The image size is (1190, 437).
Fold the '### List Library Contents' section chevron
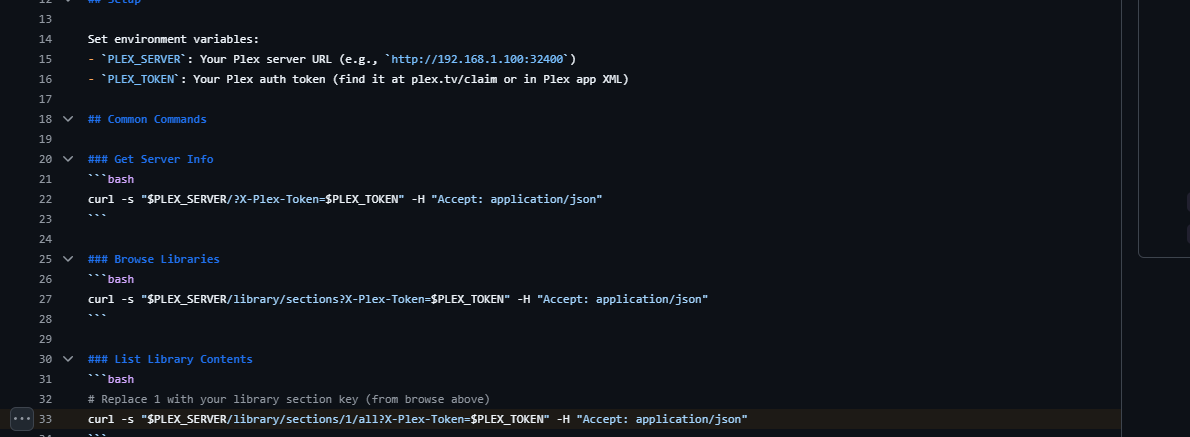point(68,359)
